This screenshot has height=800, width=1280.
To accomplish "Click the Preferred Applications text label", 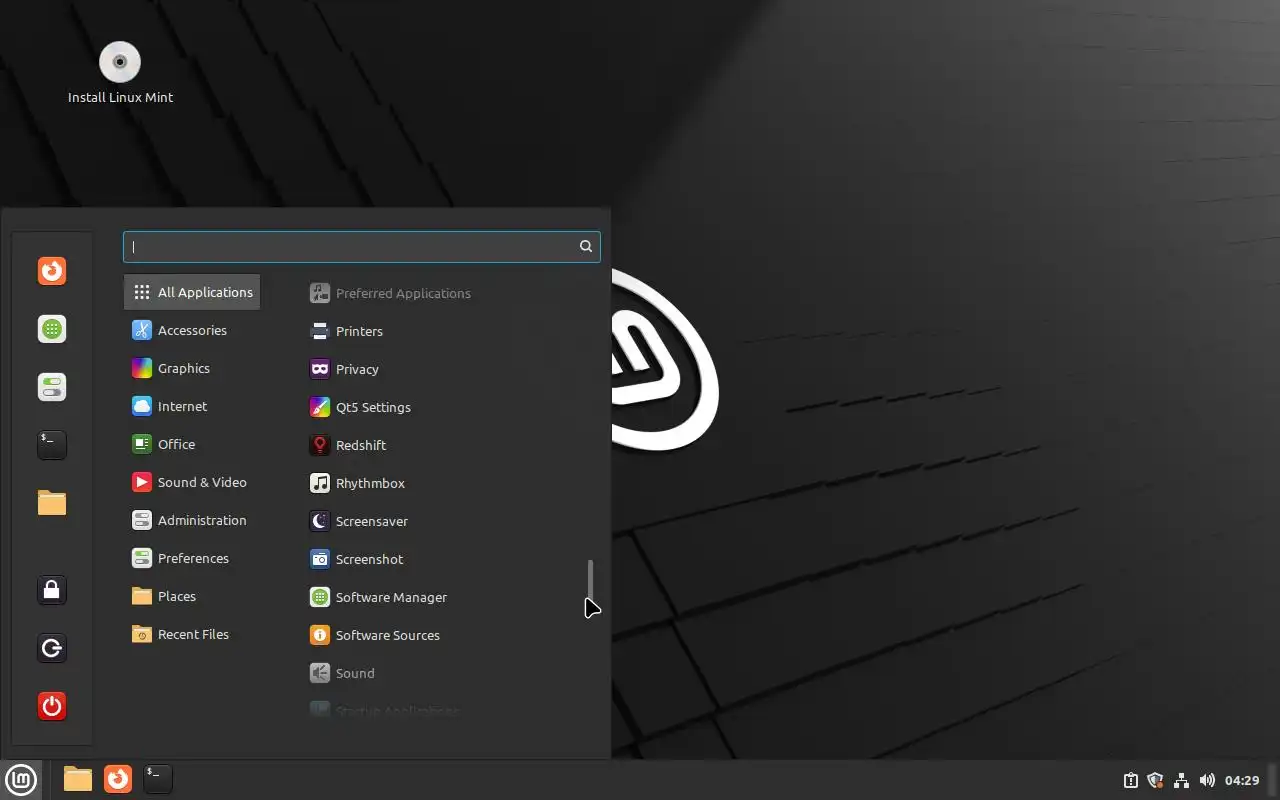I will point(403,293).
